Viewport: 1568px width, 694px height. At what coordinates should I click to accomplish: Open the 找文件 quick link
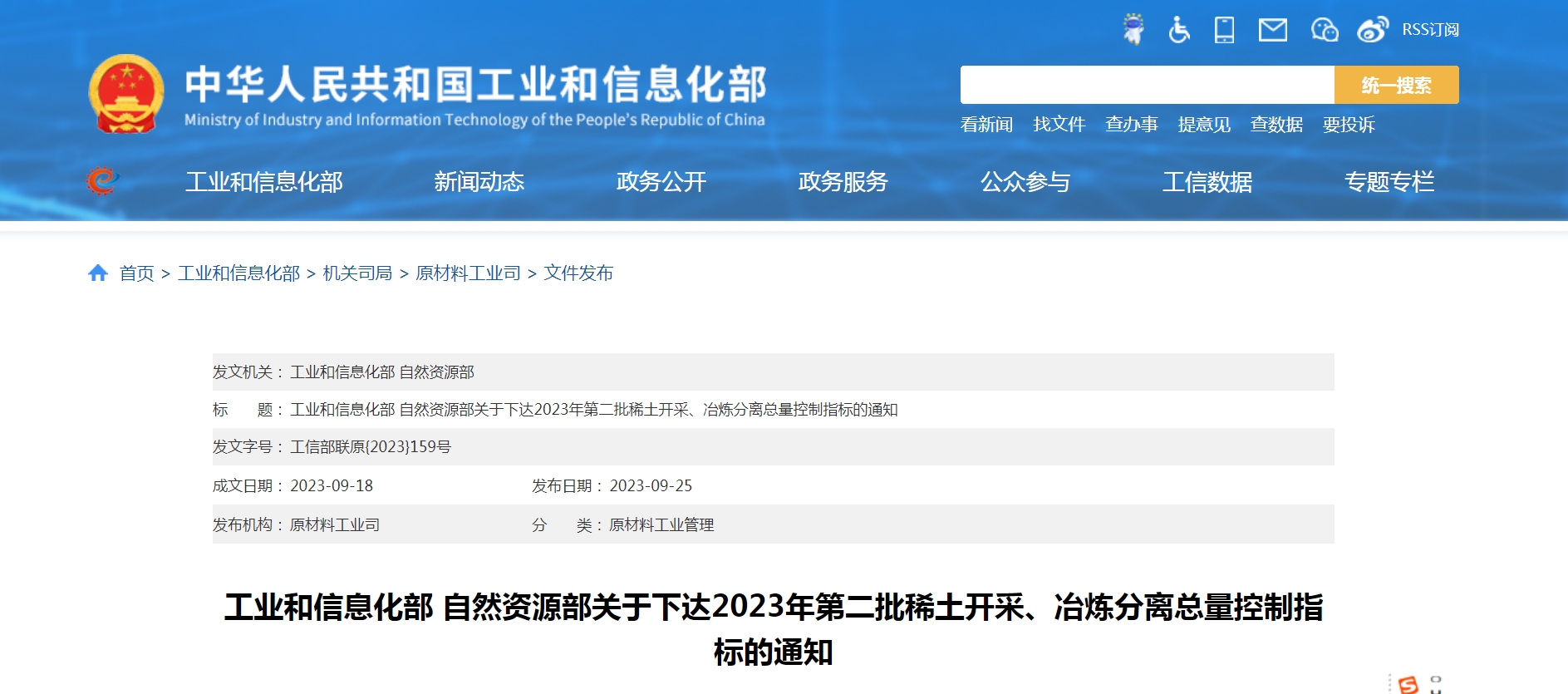click(x=1059, y=125)
